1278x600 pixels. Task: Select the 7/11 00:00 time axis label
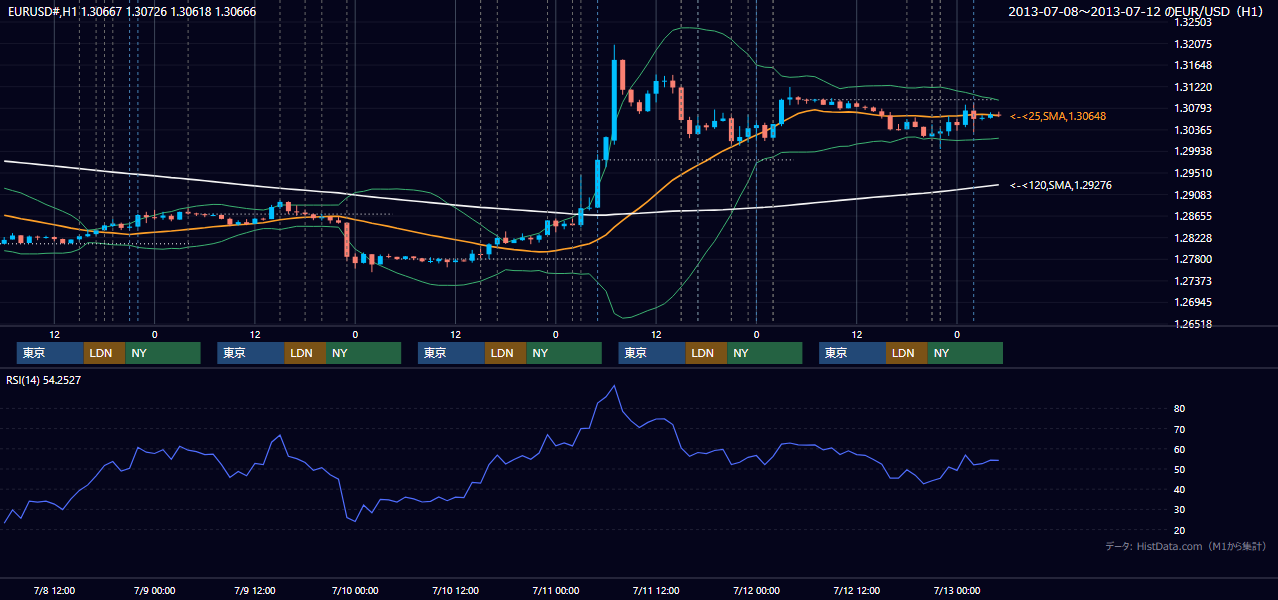click(x=555, y=590)
